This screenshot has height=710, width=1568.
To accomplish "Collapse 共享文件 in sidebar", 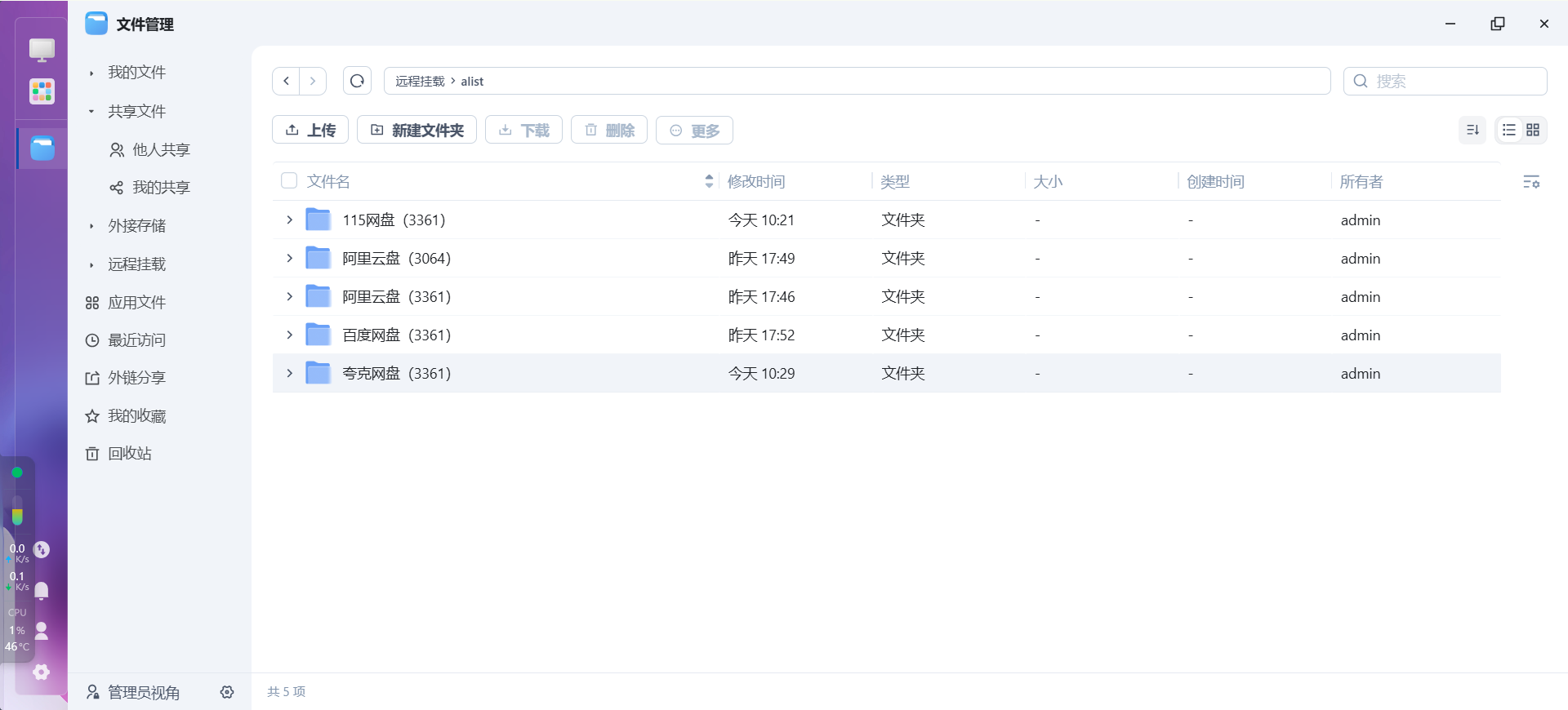I will (91, 111).
